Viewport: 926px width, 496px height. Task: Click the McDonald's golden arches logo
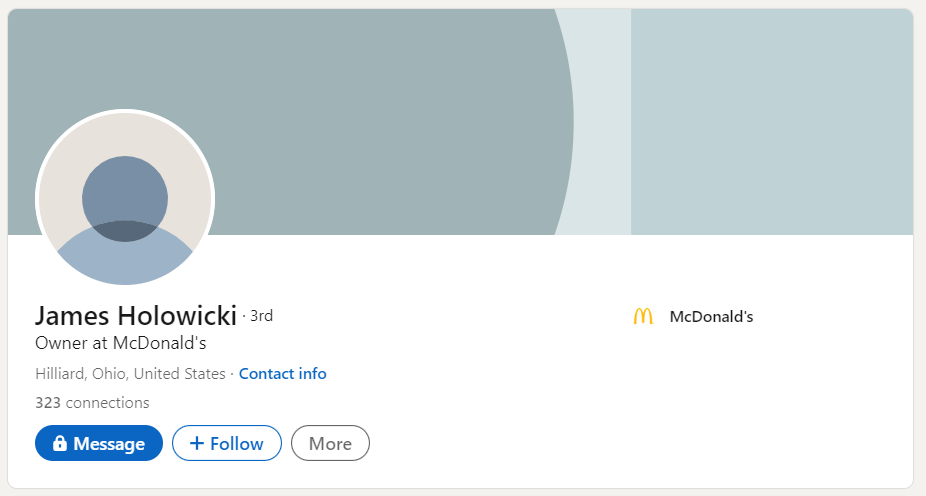click(642, 317)
